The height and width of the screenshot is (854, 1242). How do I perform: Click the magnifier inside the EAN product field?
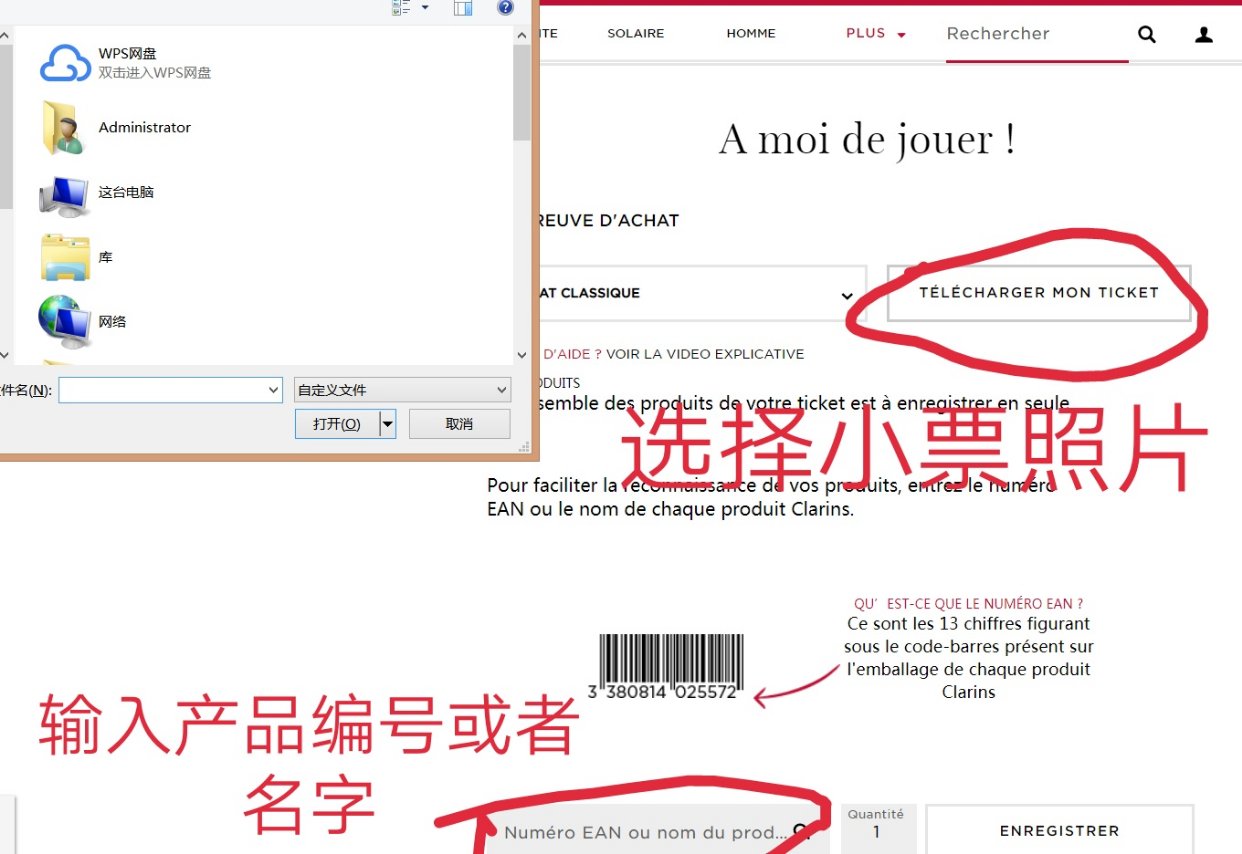(x=802, y=831)
